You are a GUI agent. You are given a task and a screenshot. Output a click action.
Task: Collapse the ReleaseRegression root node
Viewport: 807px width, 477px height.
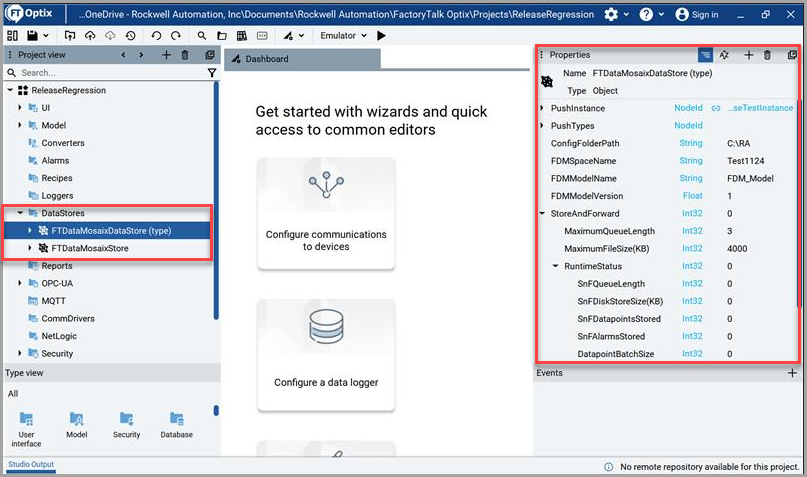click(10, 90)
